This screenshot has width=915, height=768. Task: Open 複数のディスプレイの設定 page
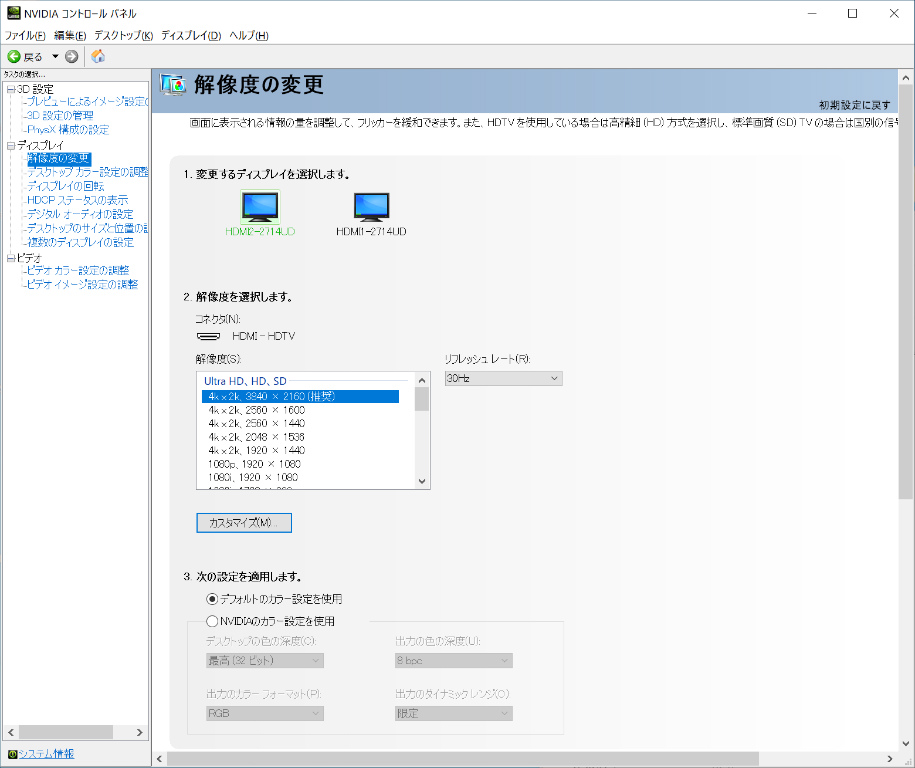(x=81, y=242)
